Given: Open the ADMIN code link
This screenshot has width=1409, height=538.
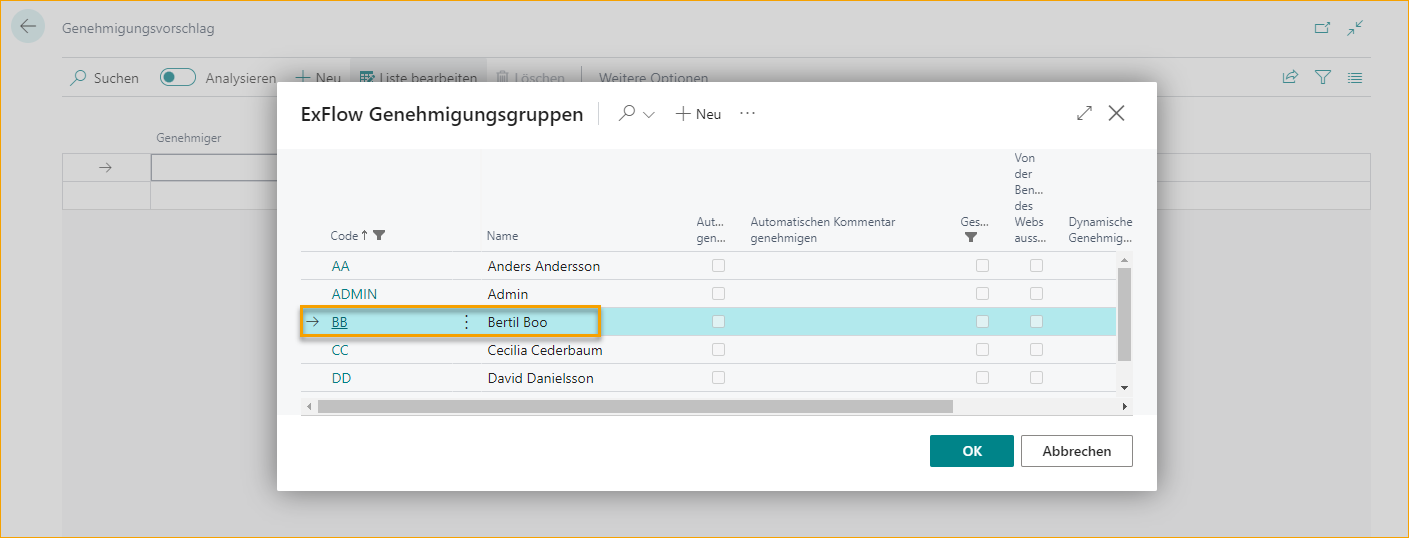Looking at the screenshot, I should 354,294.
